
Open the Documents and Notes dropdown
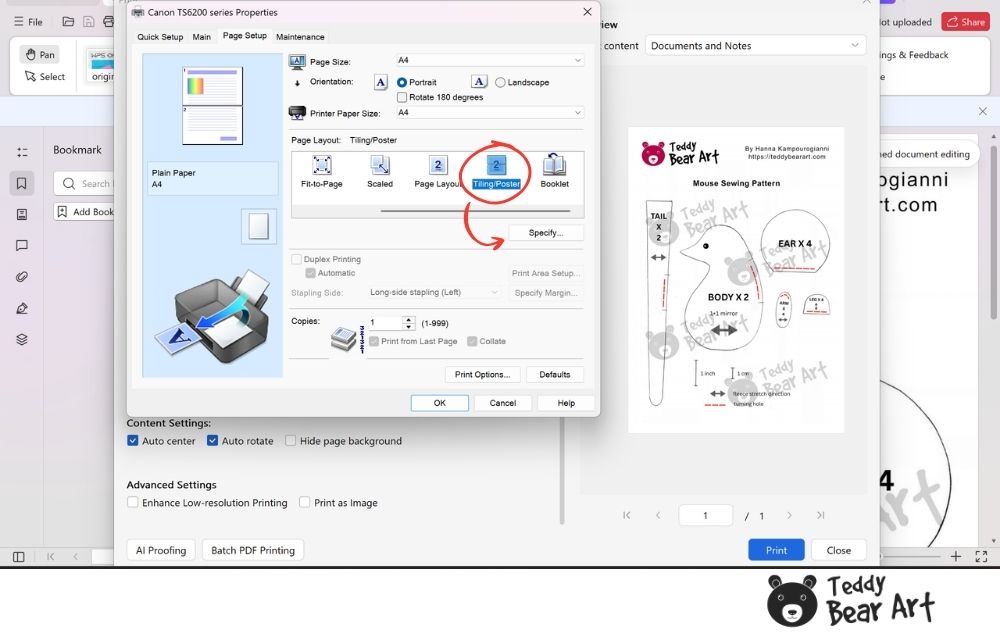(x=755, y=46)
